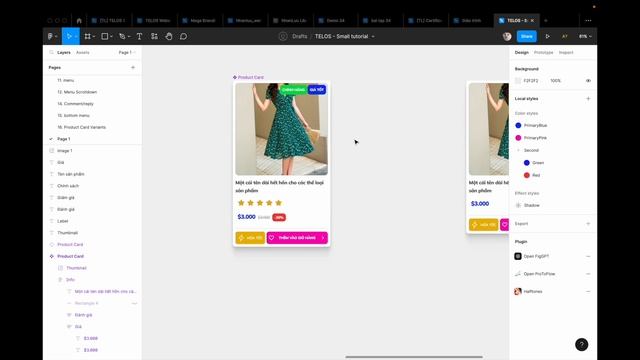The image size is (640, 360).
Task: Open the help question mark button
Action: pos(582,344)
